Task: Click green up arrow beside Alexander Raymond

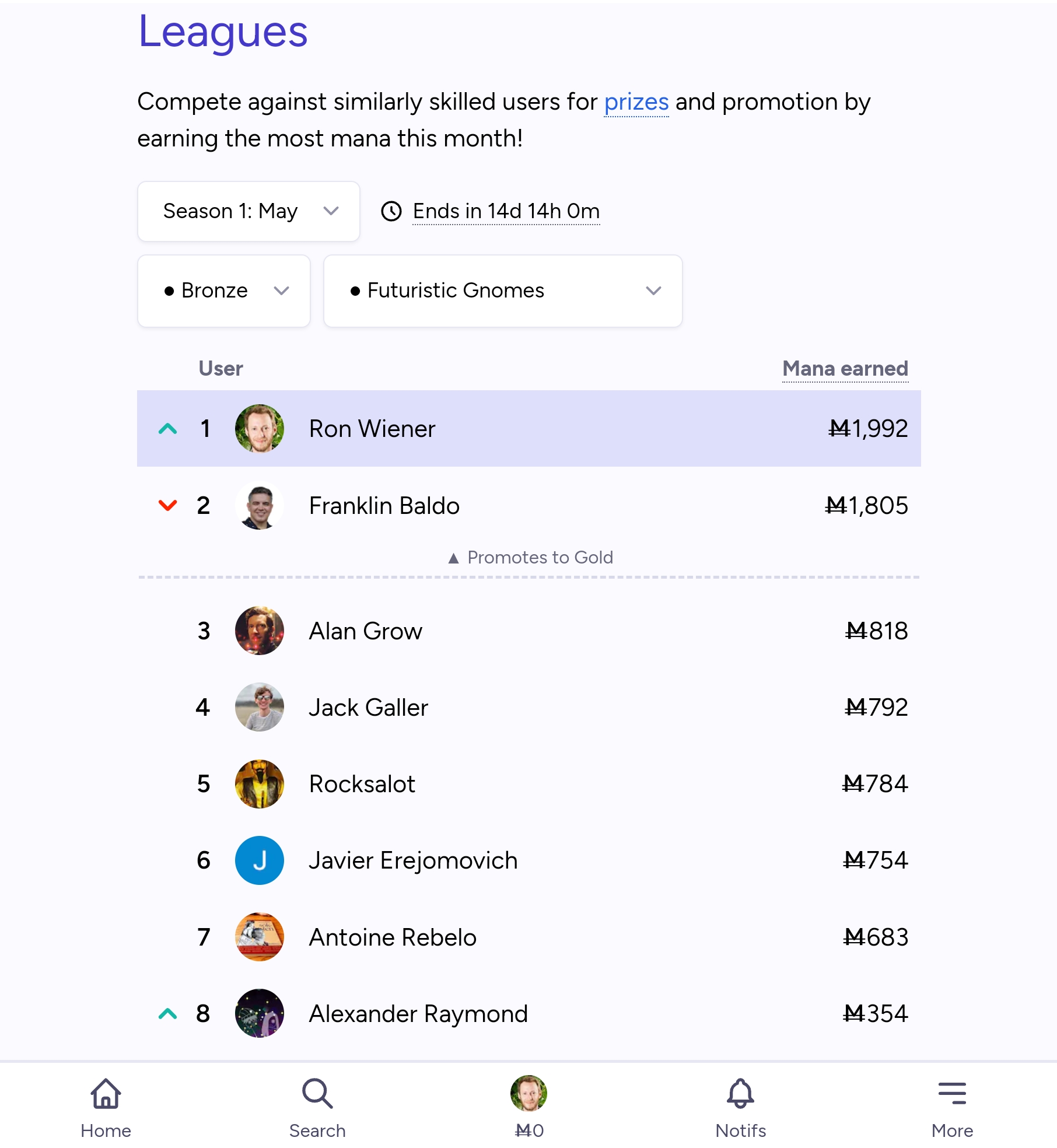Action: tap(167, 1014)
